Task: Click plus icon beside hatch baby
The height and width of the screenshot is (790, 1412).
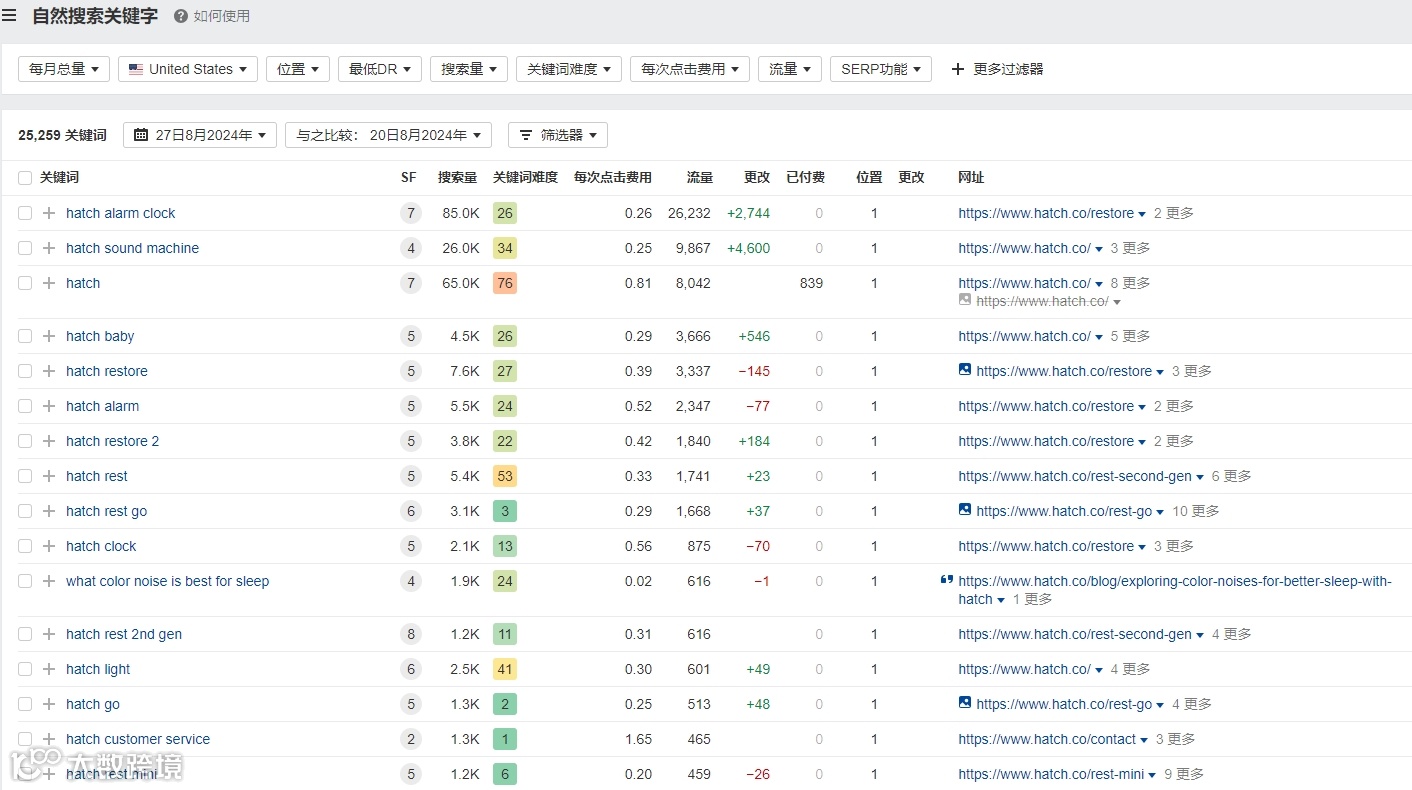Action: 49,336
